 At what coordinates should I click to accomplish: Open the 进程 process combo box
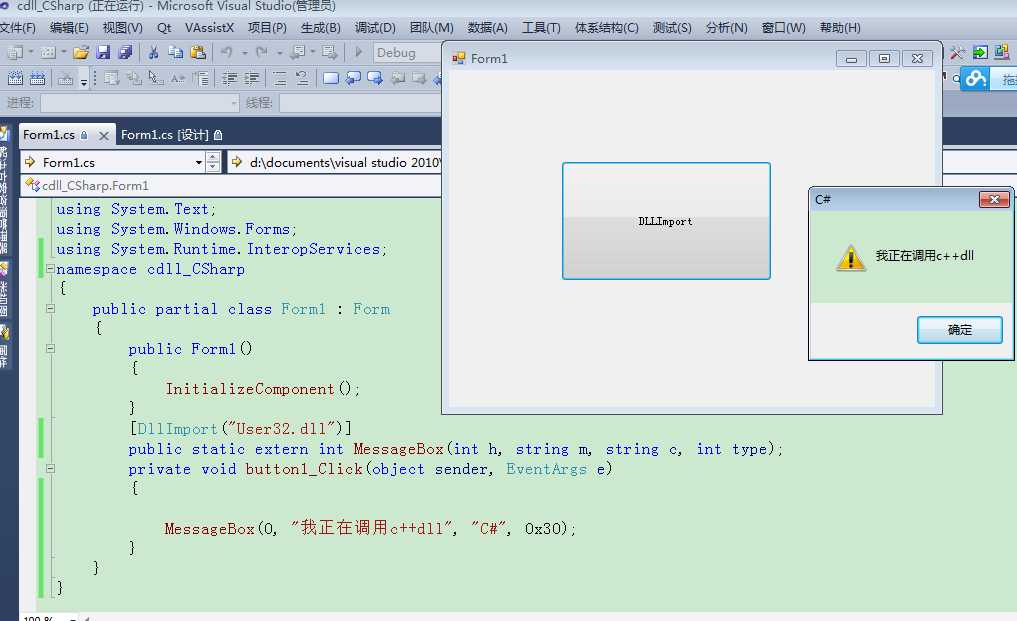click(x=139, y=103)
